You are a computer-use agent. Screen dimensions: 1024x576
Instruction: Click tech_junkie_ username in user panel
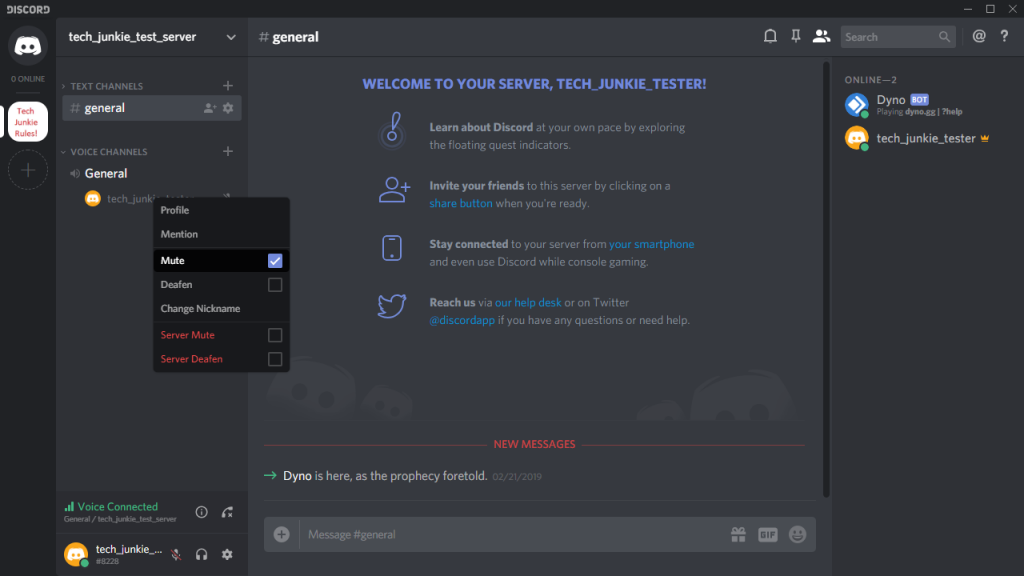129,549
